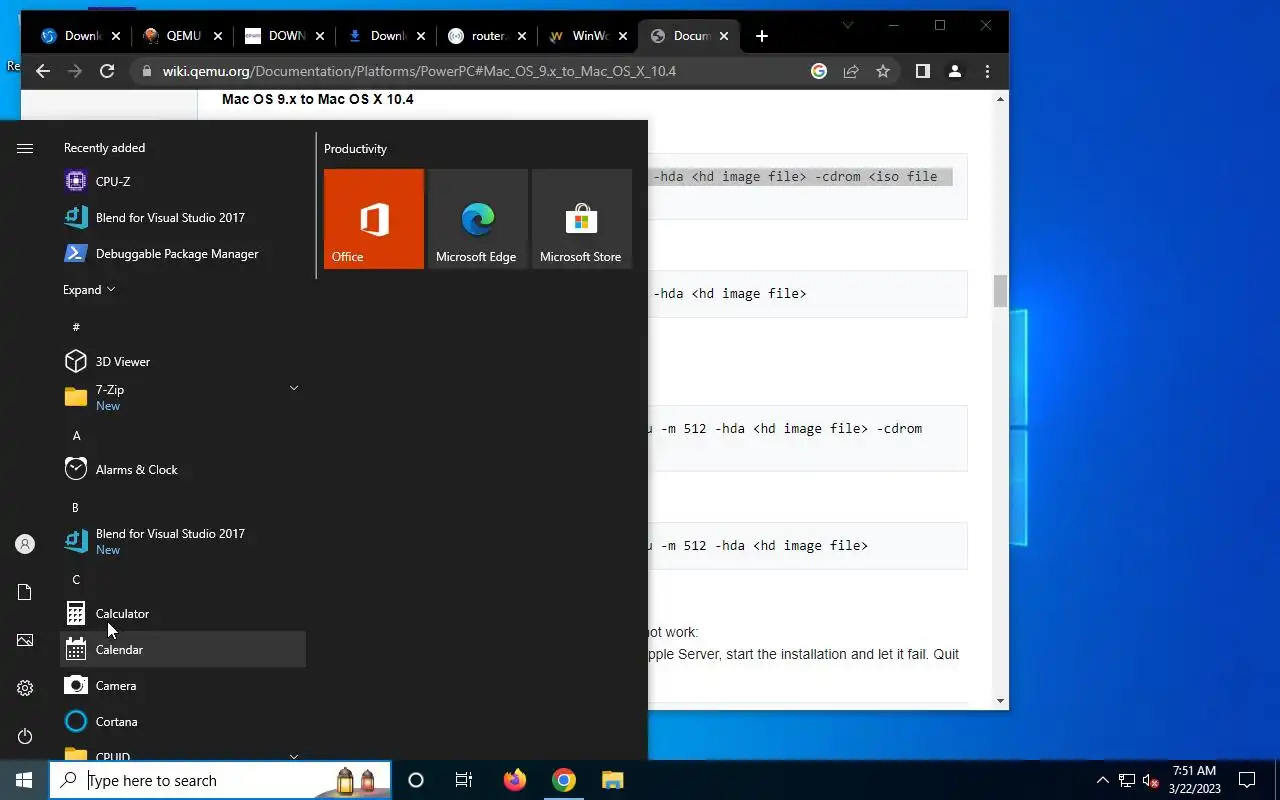This screenshot has height=800, width=1280.
Task: Open the clock showing 7:51 AM
Action: pyautogui.click(x=1194, y=780)
